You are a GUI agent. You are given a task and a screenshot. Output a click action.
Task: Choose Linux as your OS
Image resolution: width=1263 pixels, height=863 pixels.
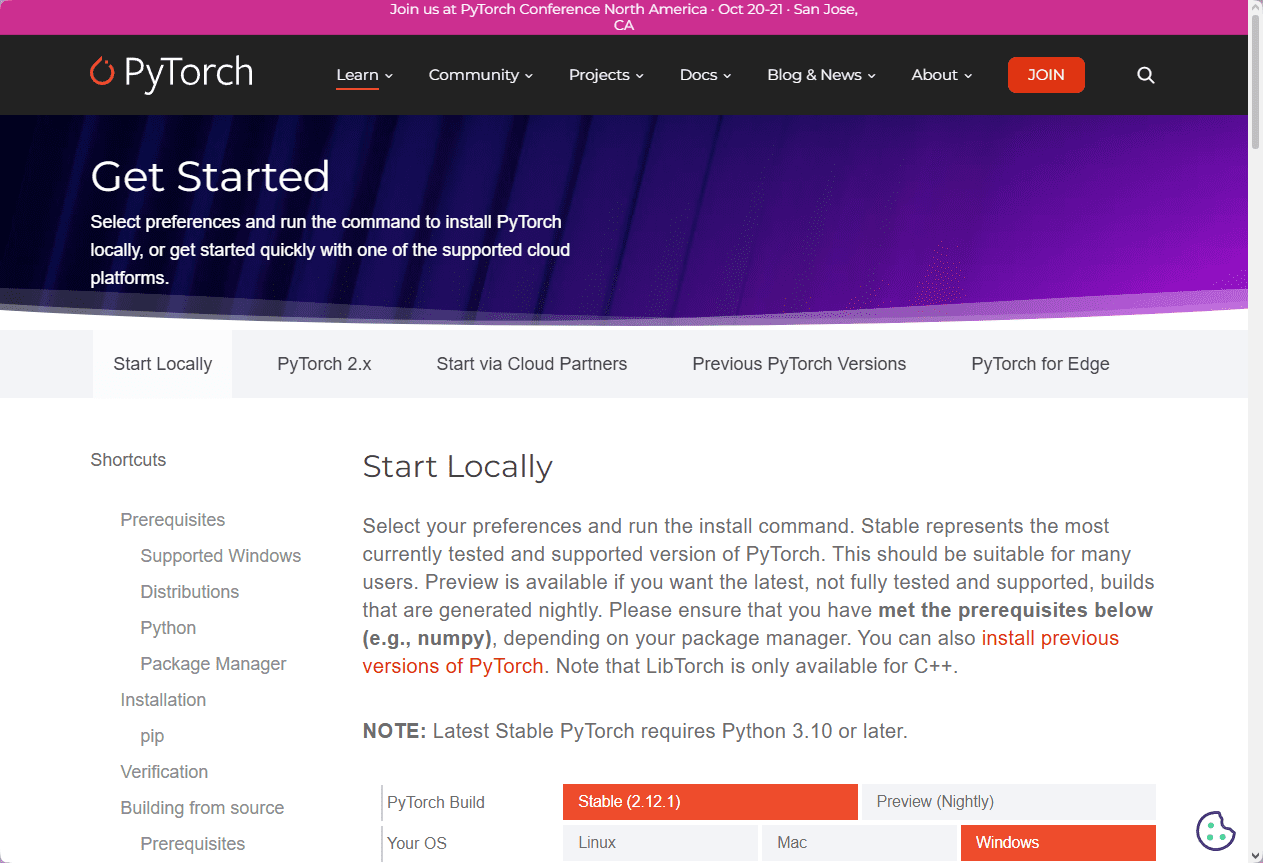click(660, 843)
